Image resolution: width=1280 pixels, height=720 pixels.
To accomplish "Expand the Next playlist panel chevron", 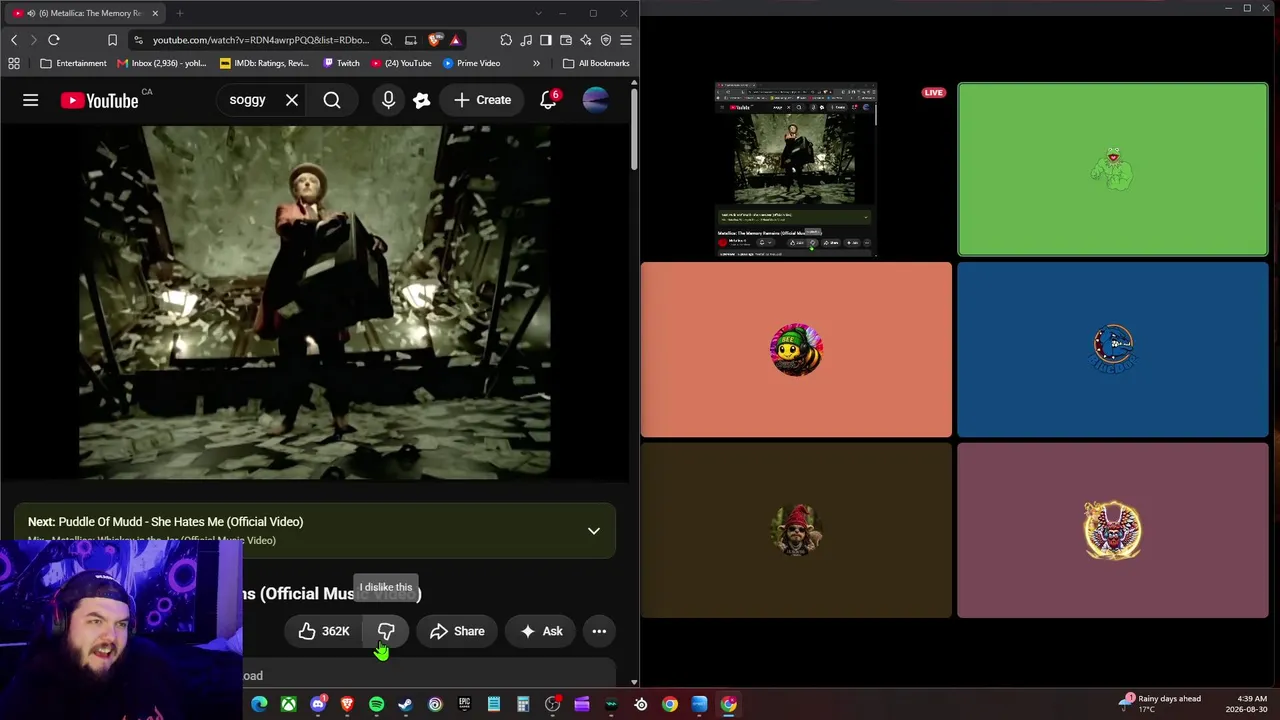I will 594,531.
